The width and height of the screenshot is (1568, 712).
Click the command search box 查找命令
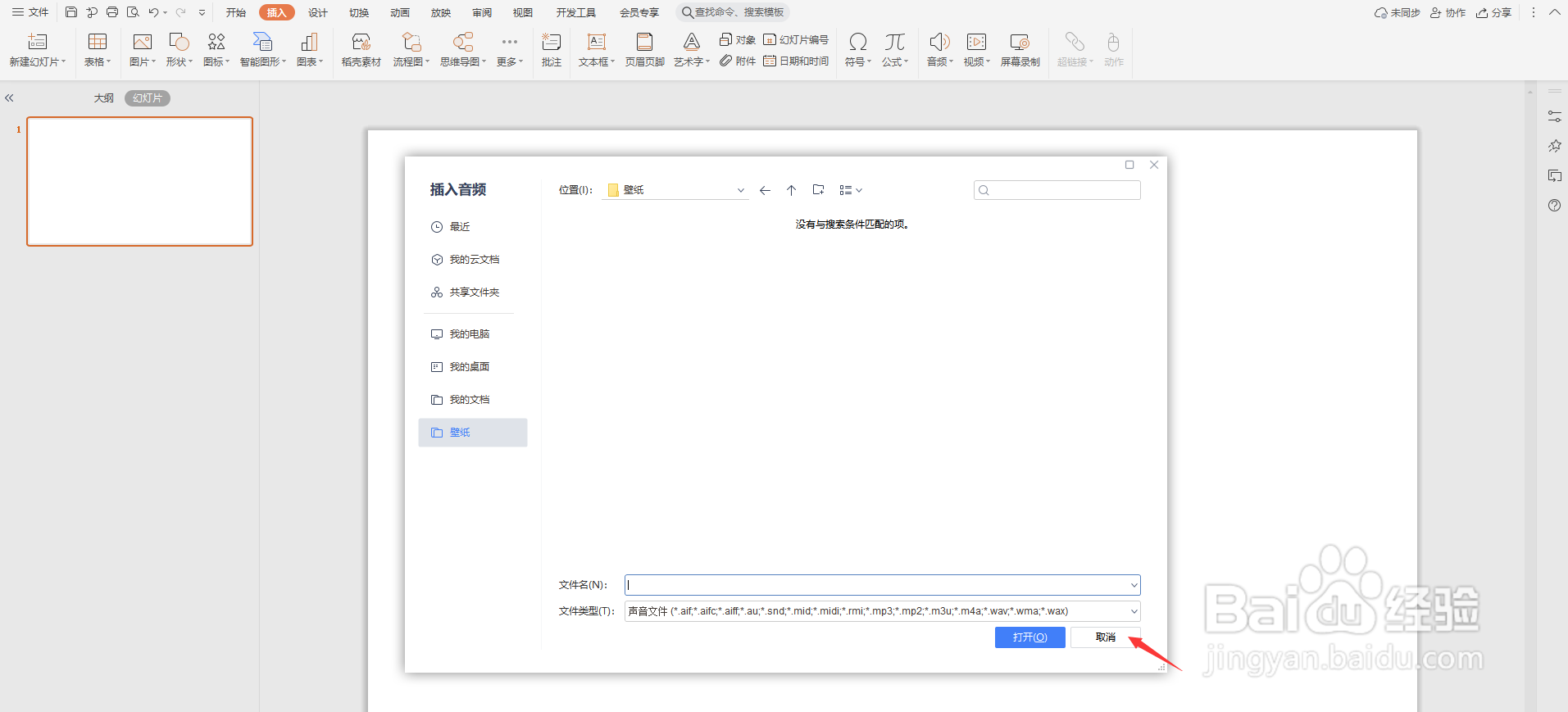pyautogui.click(x=733, y=12)
